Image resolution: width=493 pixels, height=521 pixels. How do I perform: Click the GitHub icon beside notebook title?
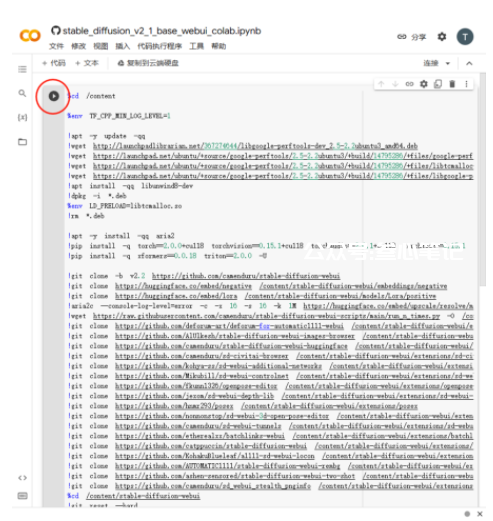tap(56, 31)
